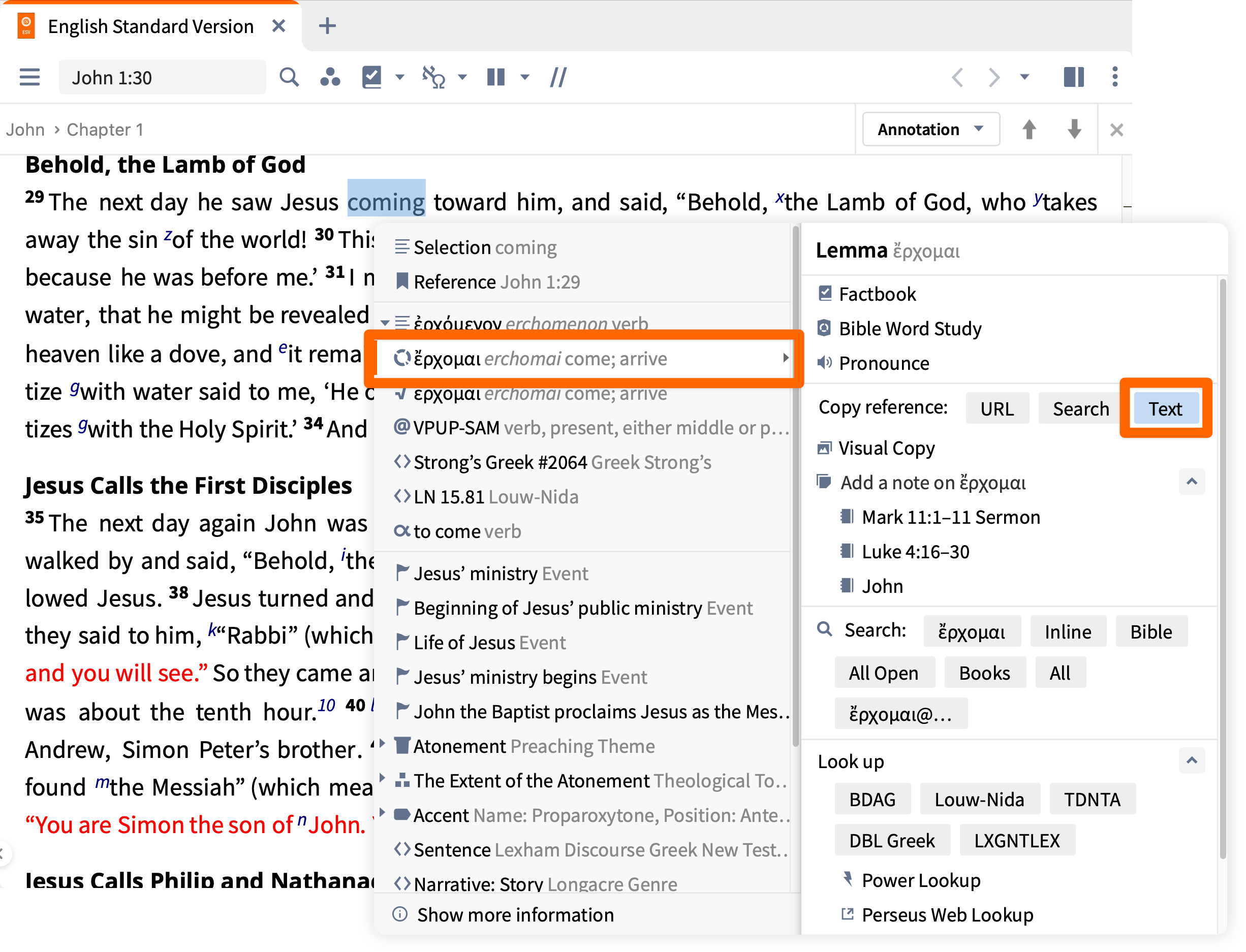The height and width of the screenshot is (952, 1246).
Task: Add note to Luke 4:16–30 notebook
Action: pyautogui.click(x=906, y=552)
